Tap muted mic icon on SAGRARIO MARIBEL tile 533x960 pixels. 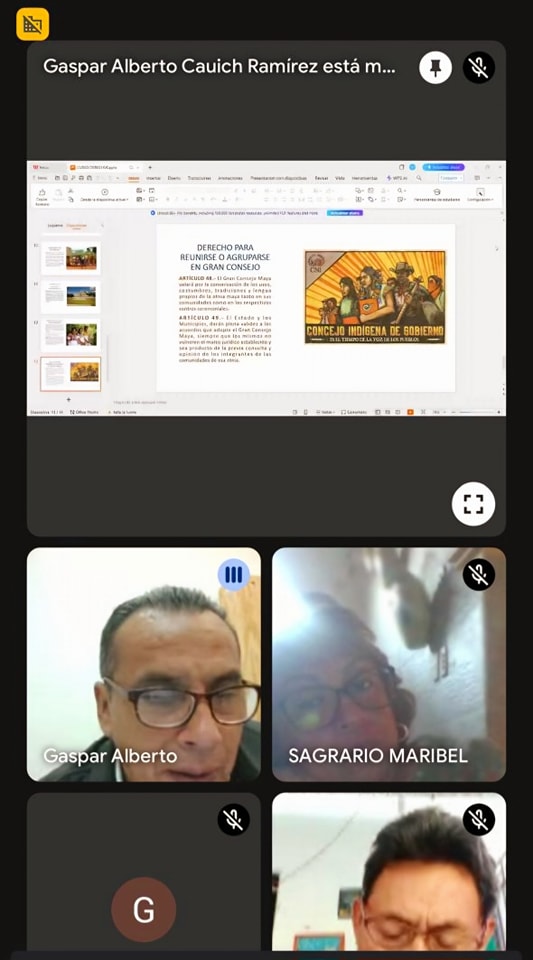pyautogui.click(x=479, y=574)
